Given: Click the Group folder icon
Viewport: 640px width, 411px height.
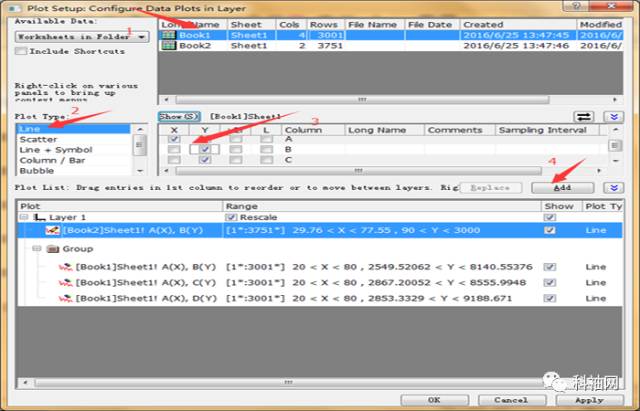Looking at the screenshot, I should tap(53, 249).
